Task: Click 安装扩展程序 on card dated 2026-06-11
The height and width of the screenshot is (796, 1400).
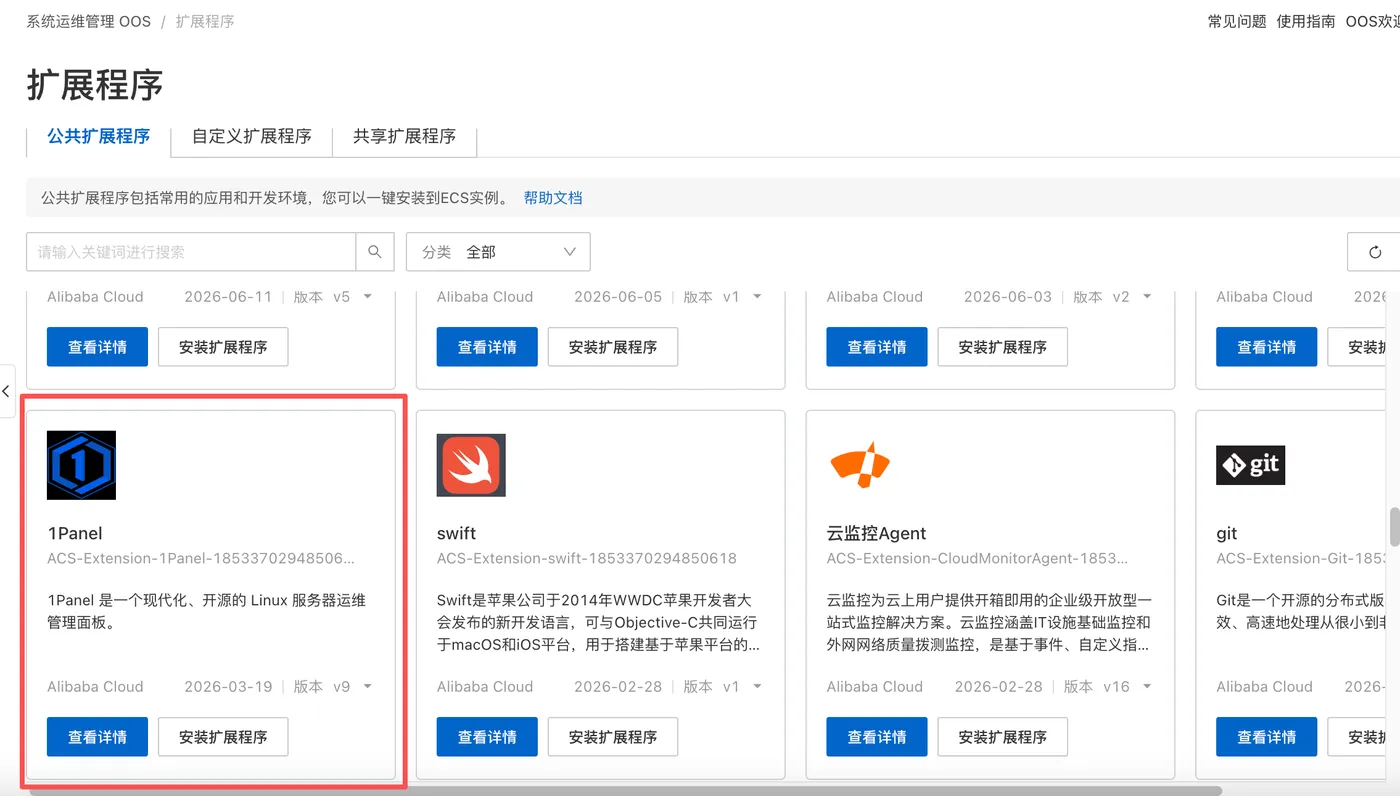Action: pyautogui.click(x=223, y=347)
